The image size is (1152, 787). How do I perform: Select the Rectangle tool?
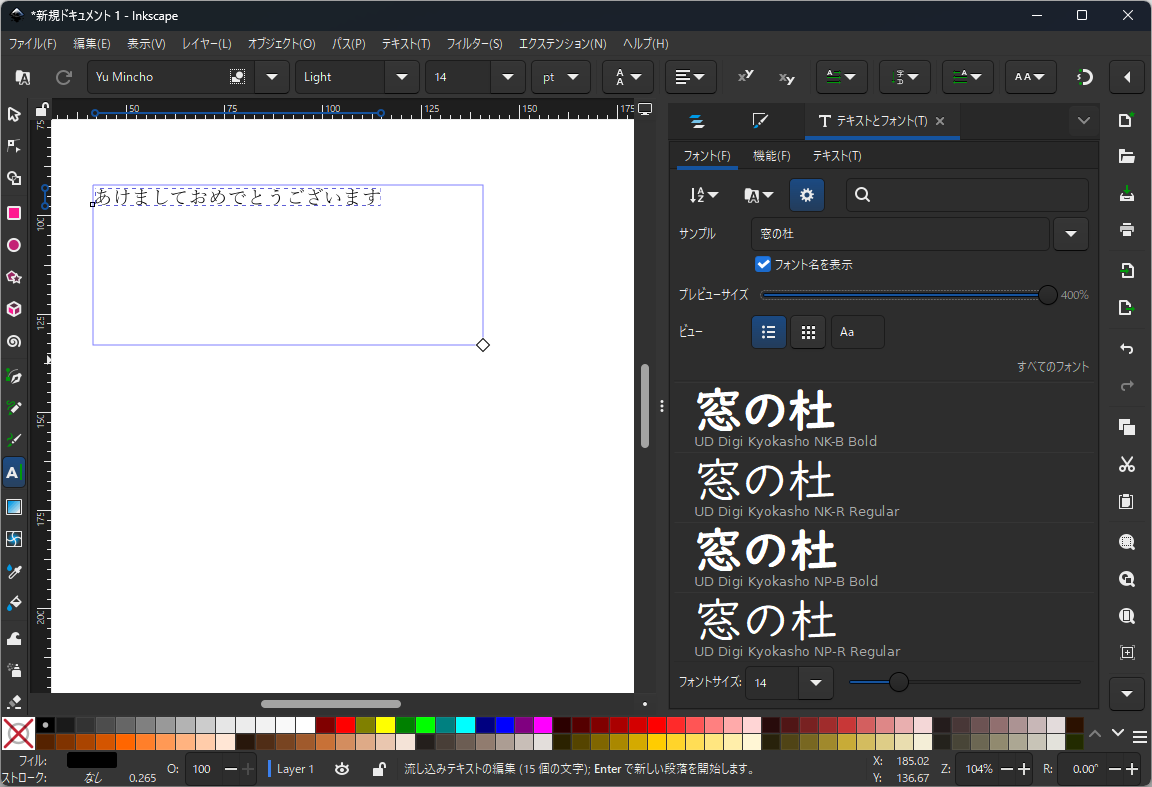[x=14, y=213]
